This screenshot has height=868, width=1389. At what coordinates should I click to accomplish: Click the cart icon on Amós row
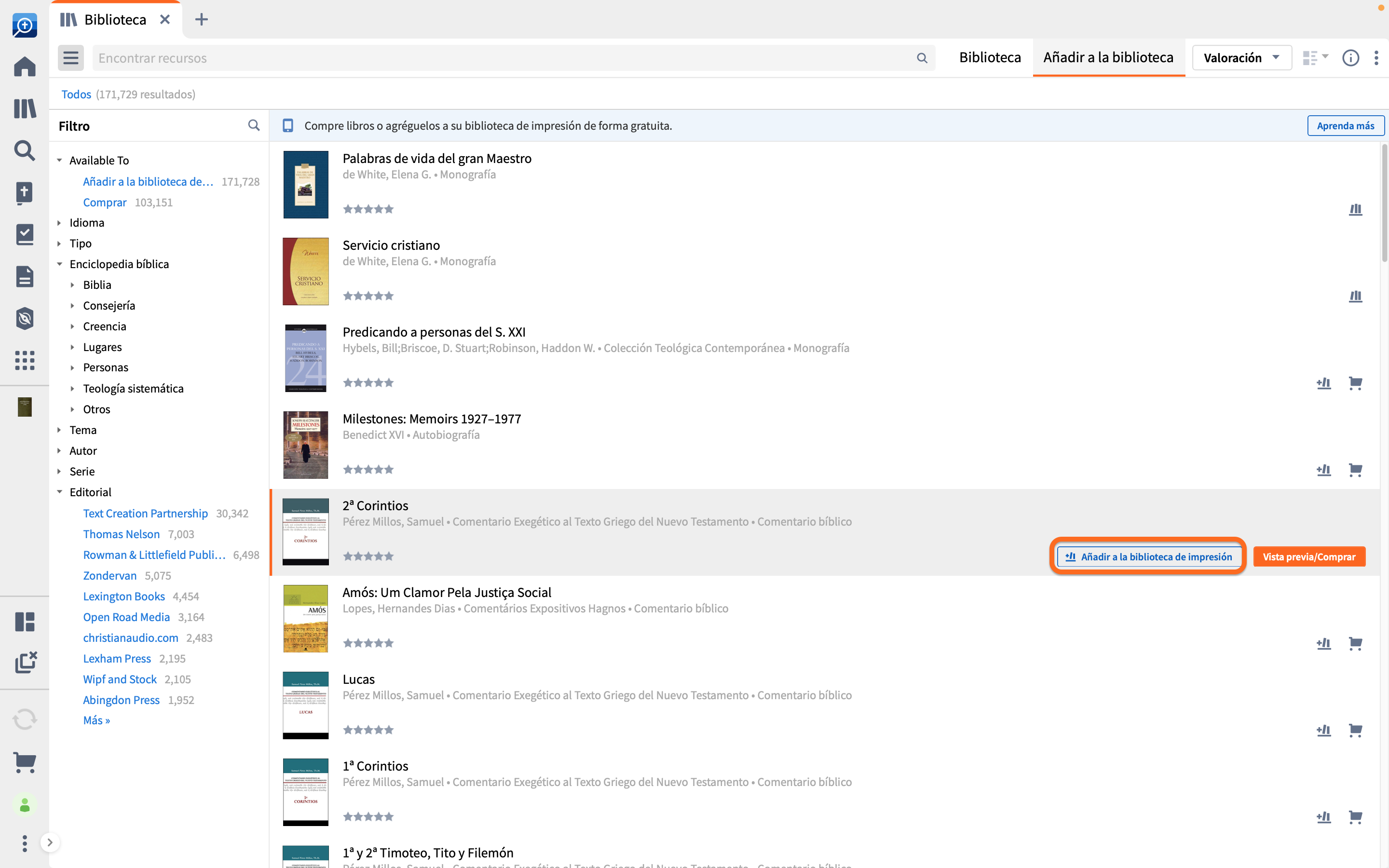1355,644
